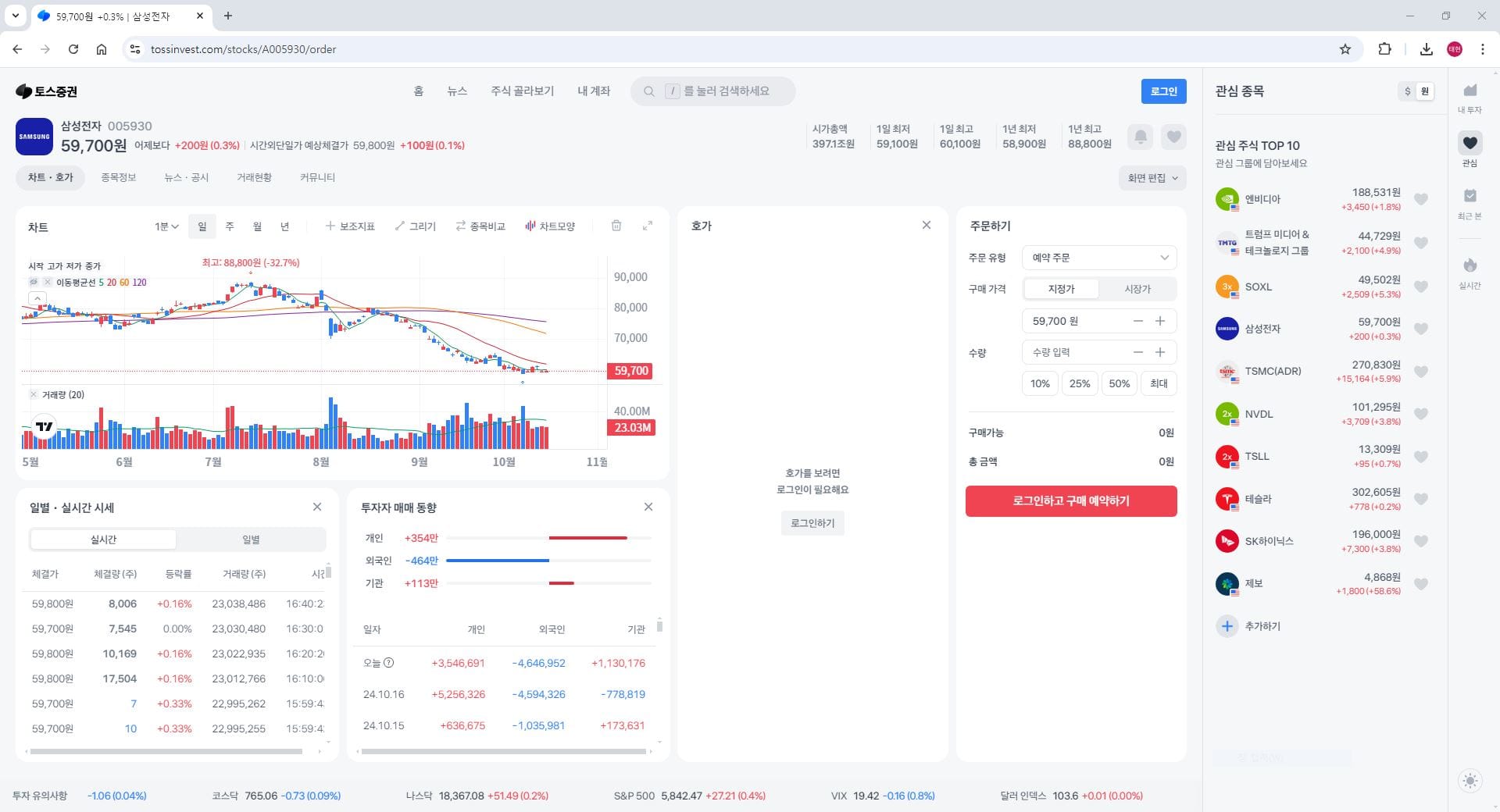The image size is (1500, 812).
Task: Set quantity to 최대
Action: click(x=1159, y=383)
